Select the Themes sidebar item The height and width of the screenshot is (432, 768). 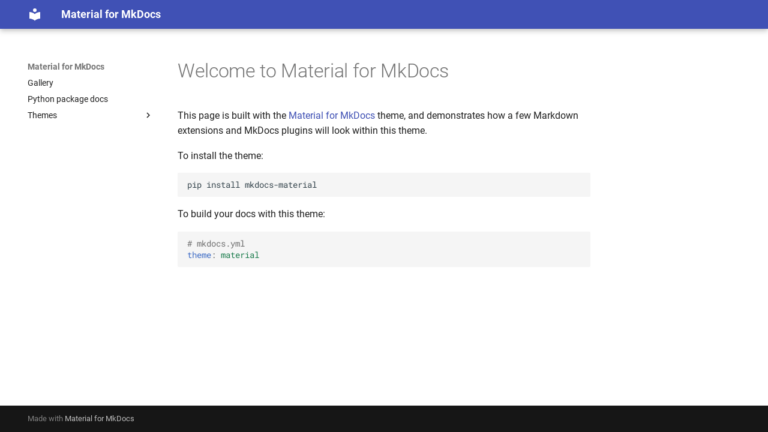[42, 115]
